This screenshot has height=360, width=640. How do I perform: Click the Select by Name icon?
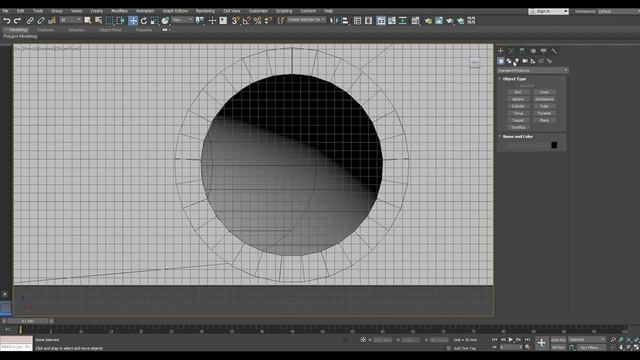click(98, 20)
